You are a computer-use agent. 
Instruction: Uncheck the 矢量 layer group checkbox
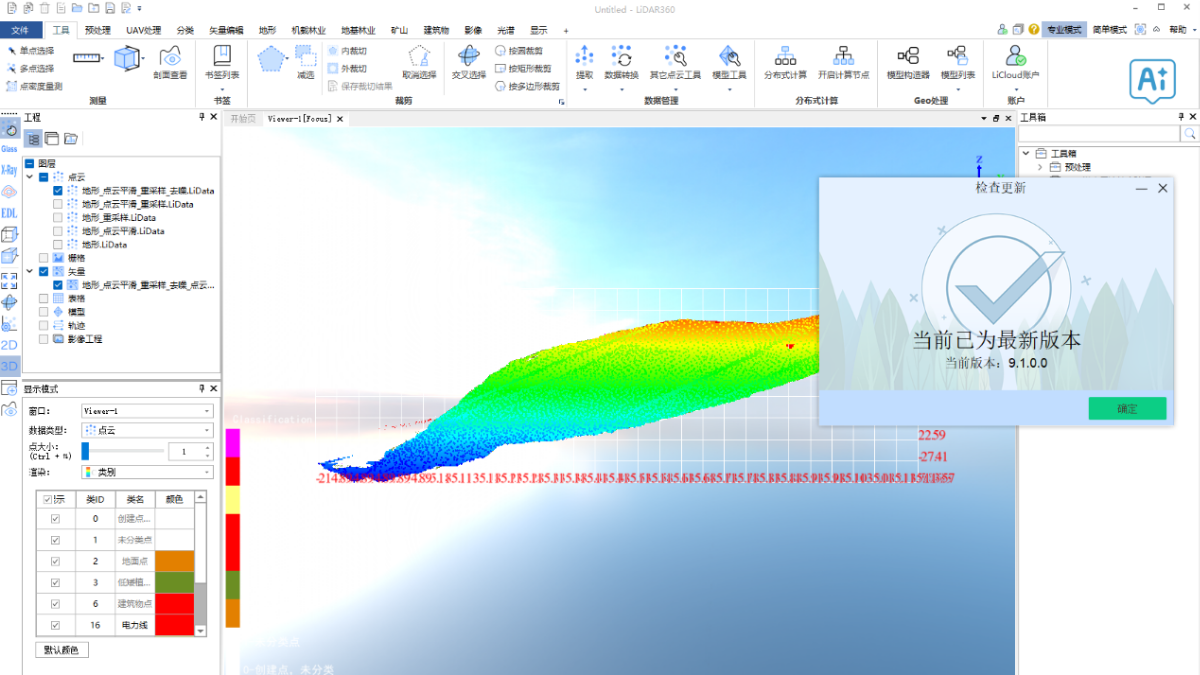[x=43, y=271]
